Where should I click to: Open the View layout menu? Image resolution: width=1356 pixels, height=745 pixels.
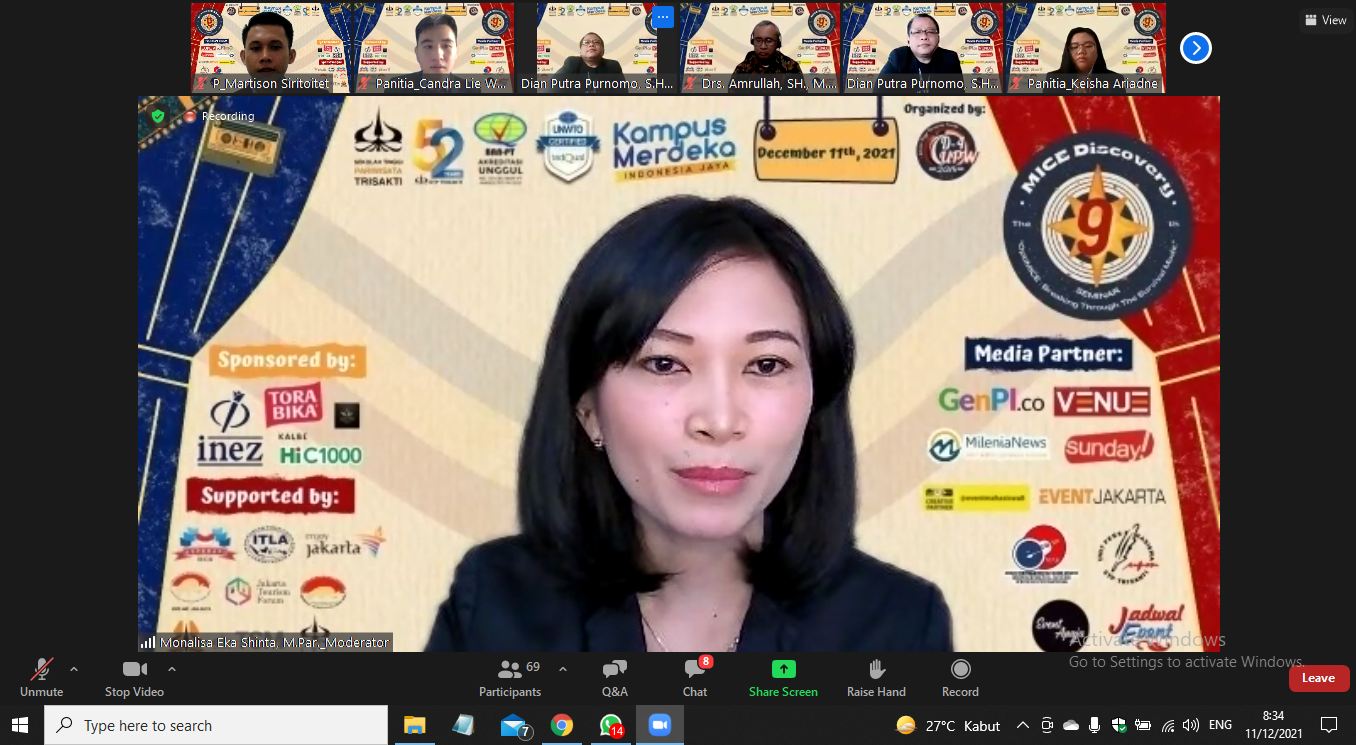[1325, 20]
